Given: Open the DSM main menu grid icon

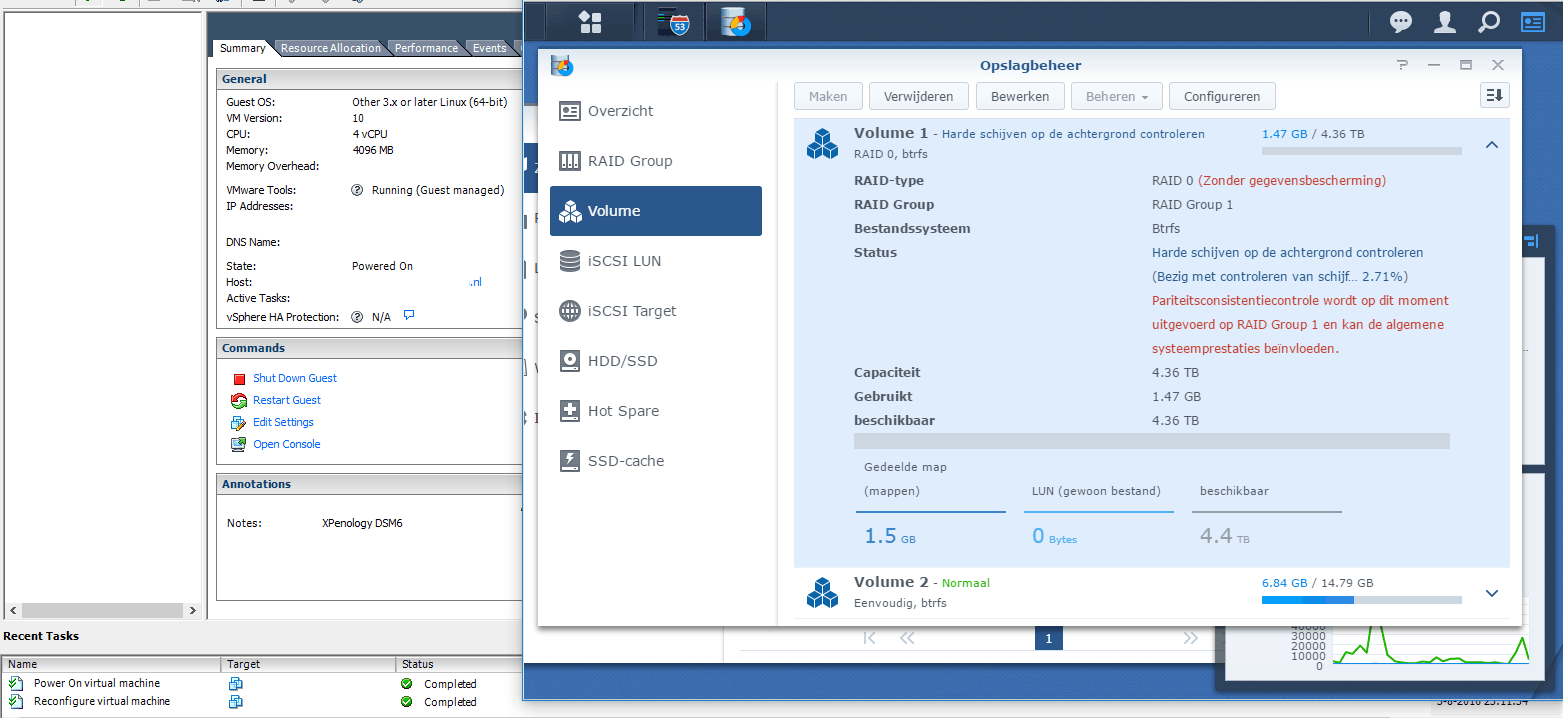Looking at the screenshot, I should point(590,21).
